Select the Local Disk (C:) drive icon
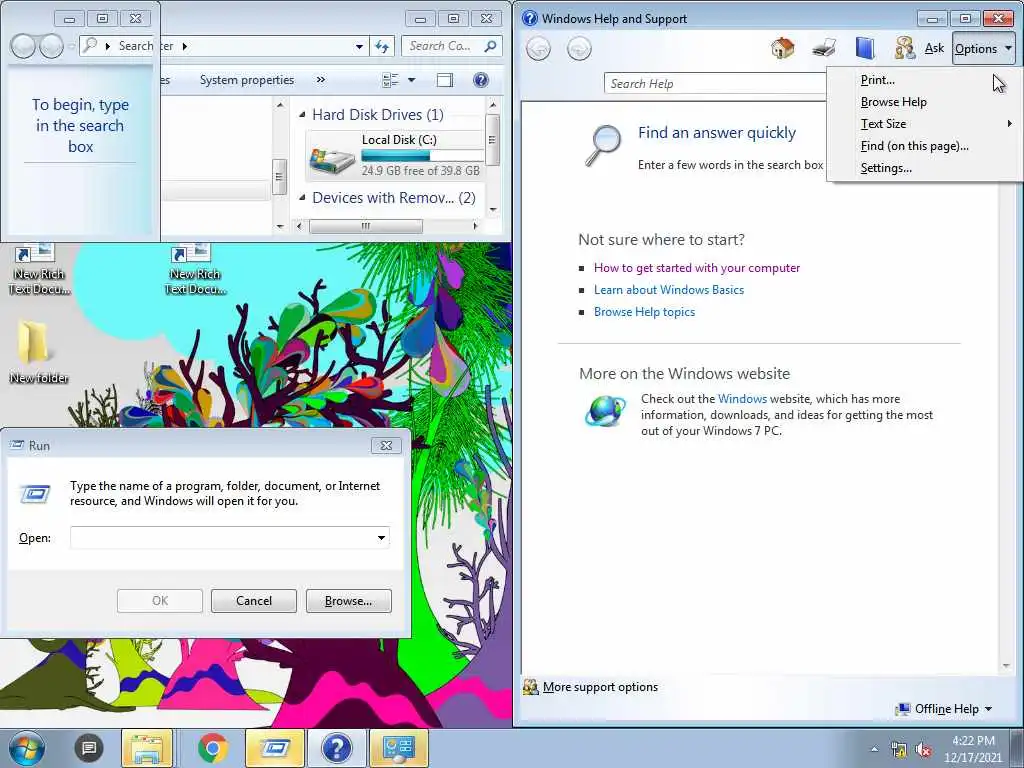The width and height of the screenshot is (1024, 768). click(x=332, y=159)
